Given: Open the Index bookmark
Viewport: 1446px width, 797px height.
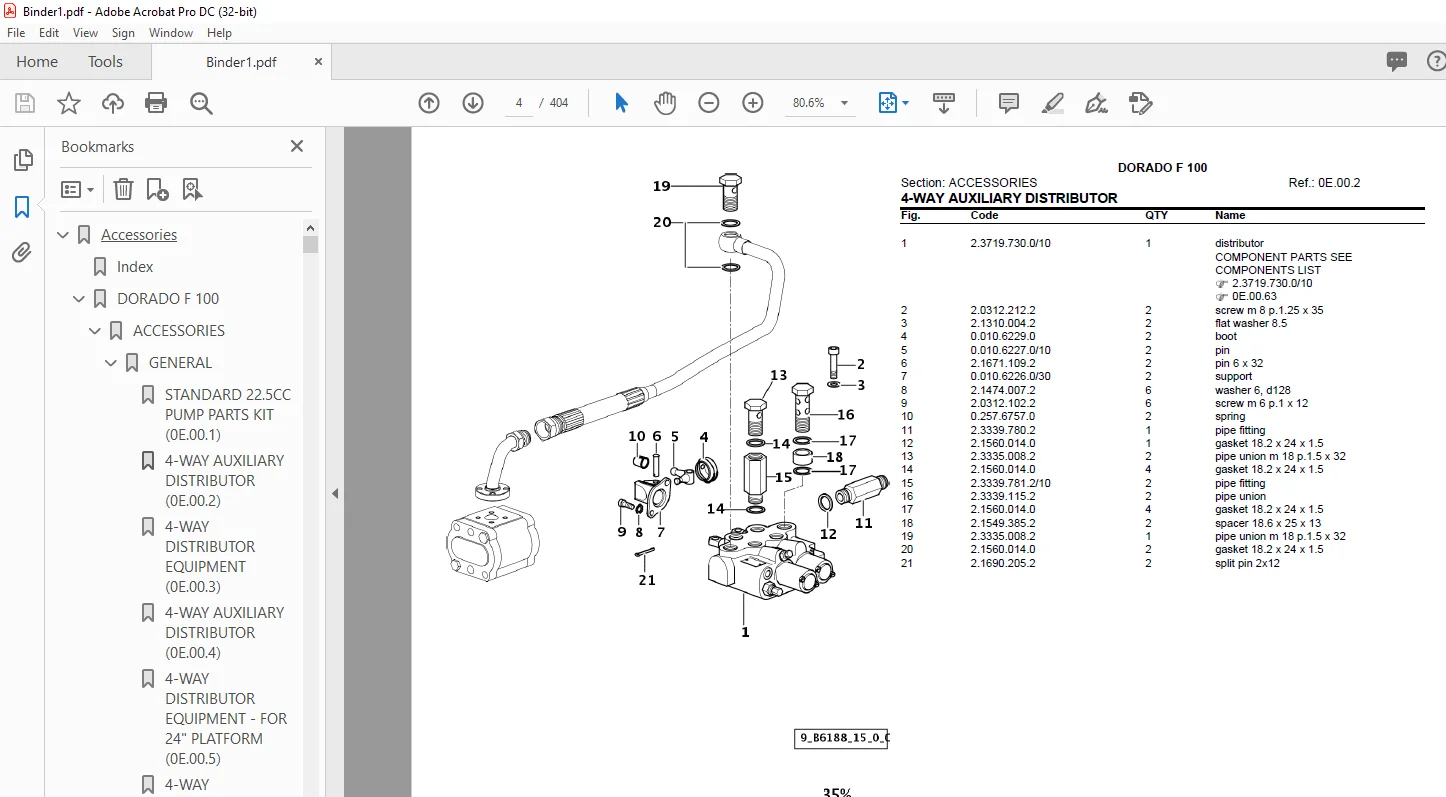Looking at the screenshot, I should pyautogui.click(x=135, y=267).
